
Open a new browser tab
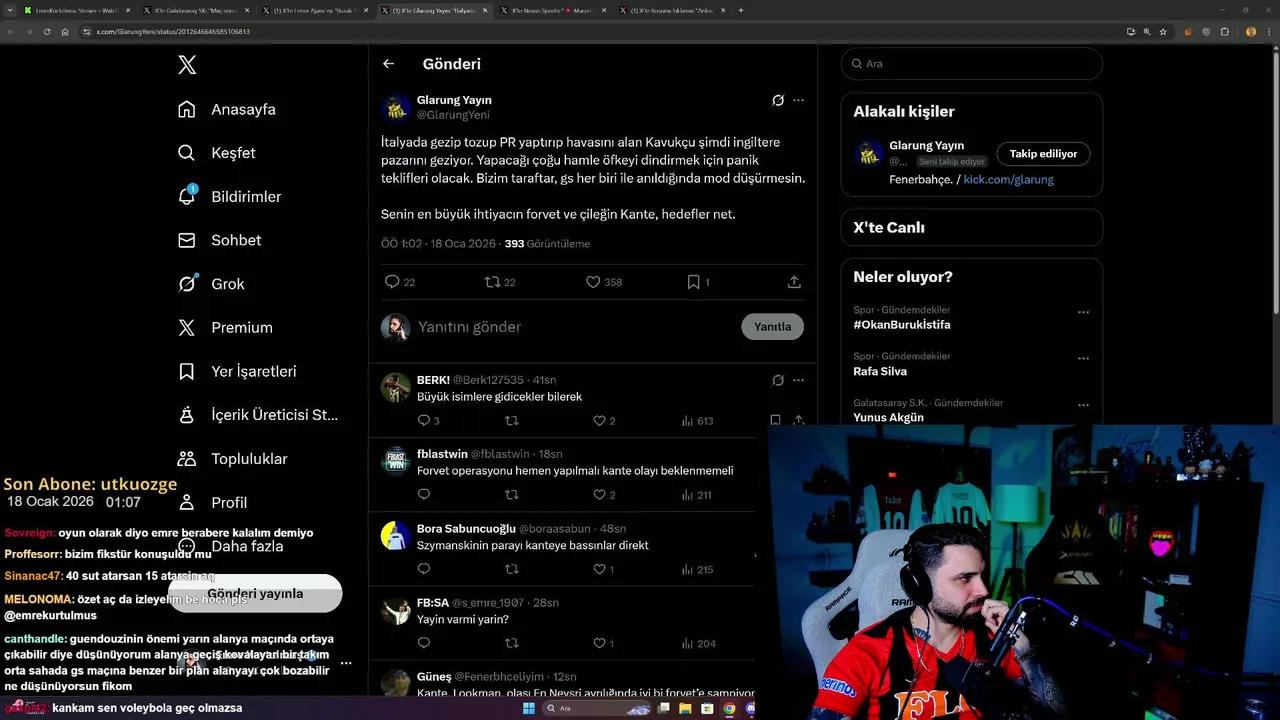740,10
